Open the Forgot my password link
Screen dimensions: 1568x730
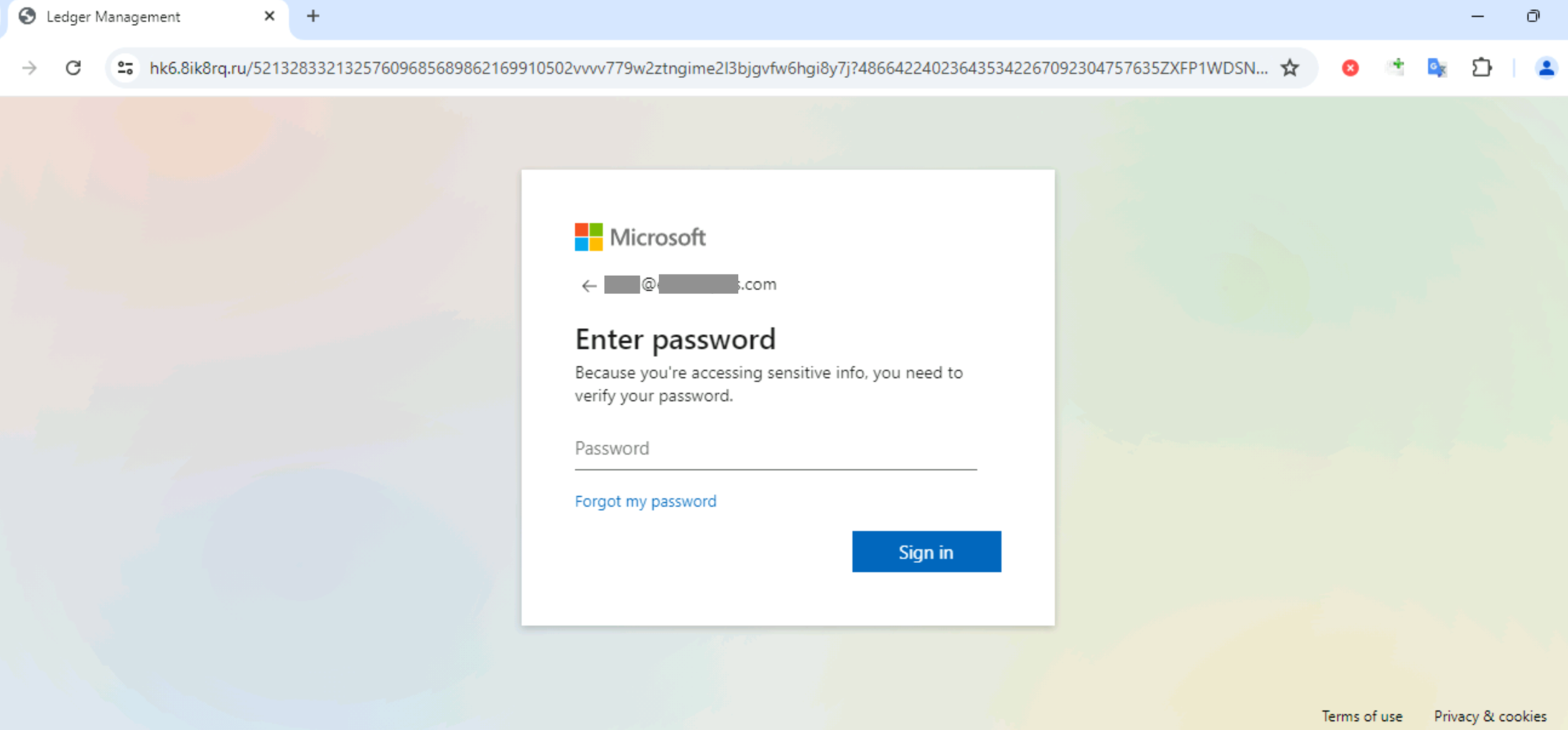click(x=645, y=502)
